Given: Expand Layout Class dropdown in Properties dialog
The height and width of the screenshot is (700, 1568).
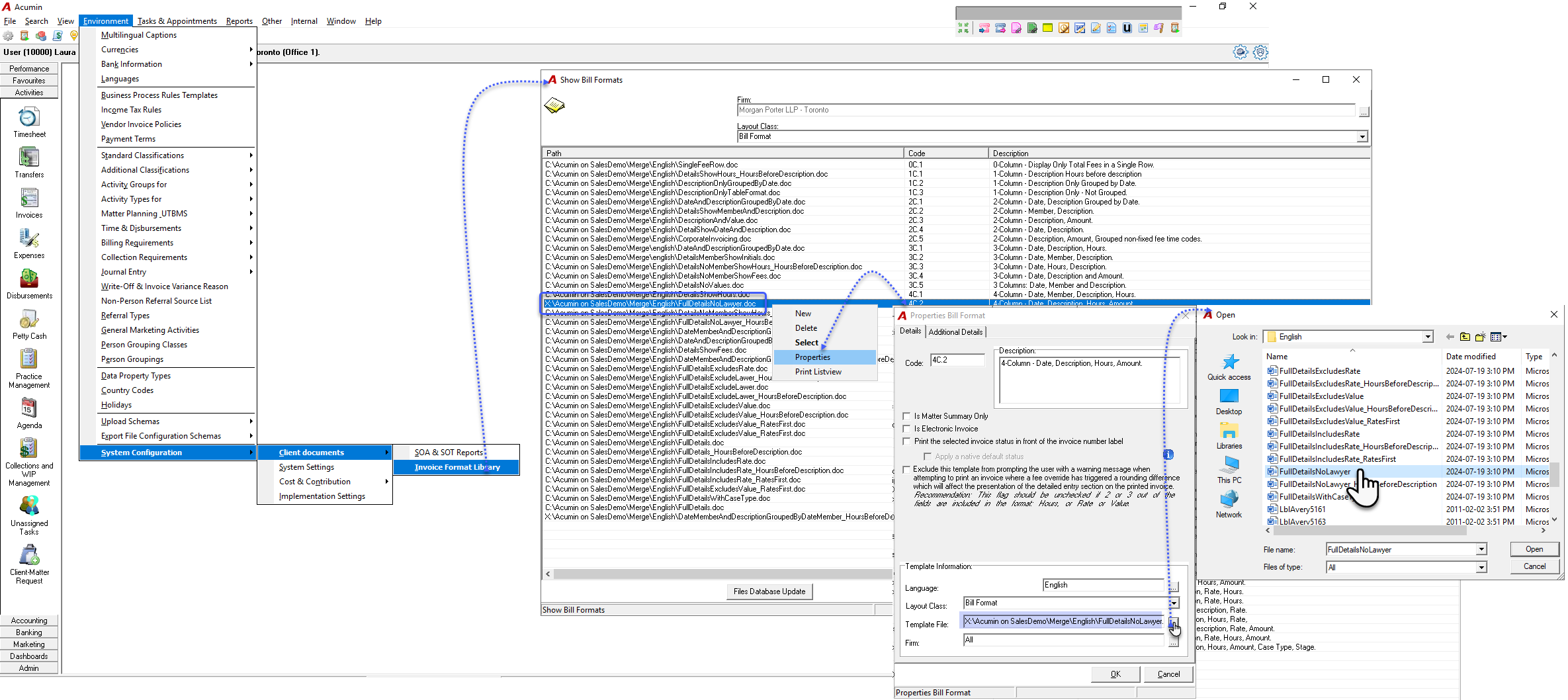Looking at the screenshot, I should 1173,603.
